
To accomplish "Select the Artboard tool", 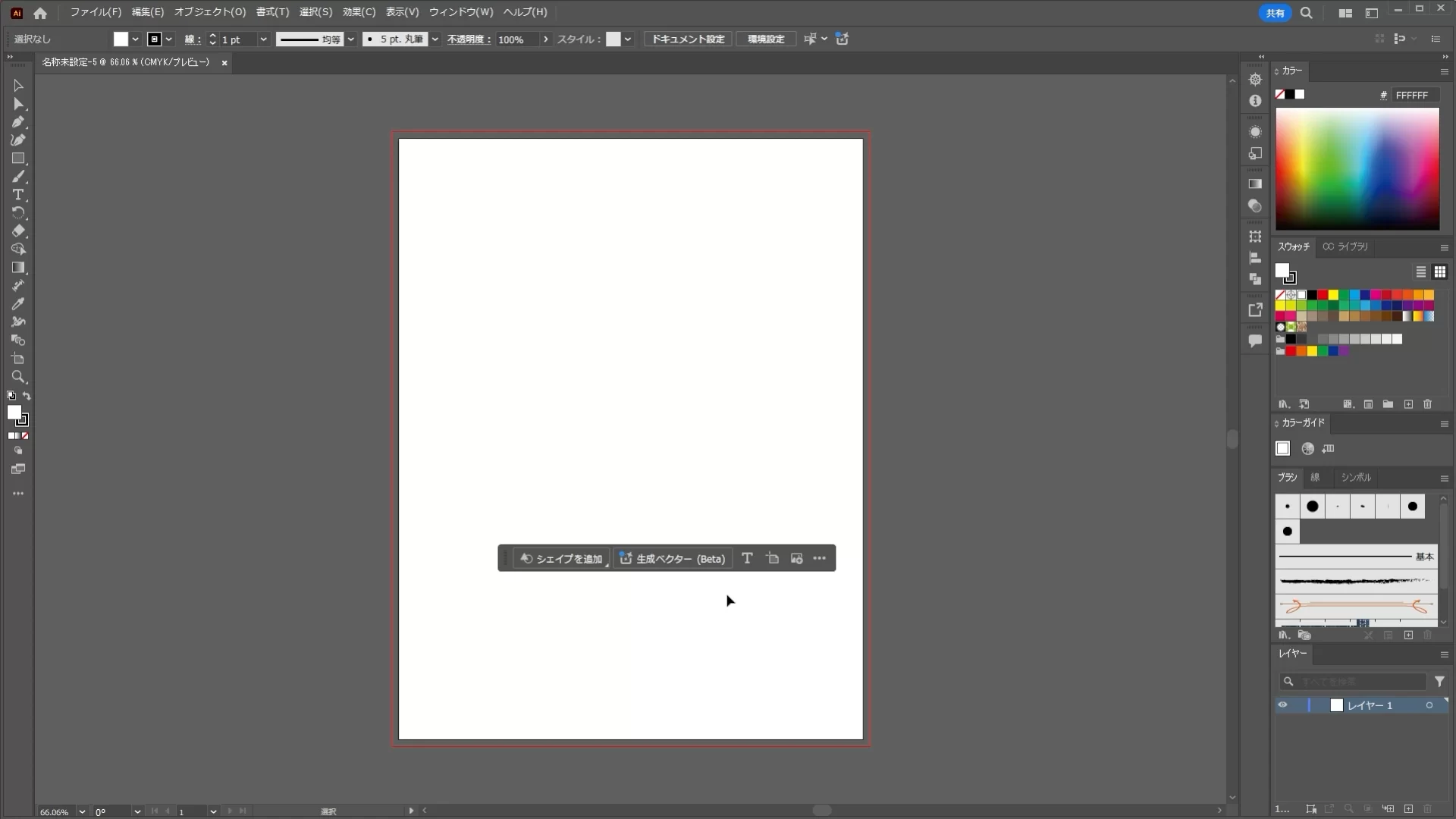I will coord(18,359).
